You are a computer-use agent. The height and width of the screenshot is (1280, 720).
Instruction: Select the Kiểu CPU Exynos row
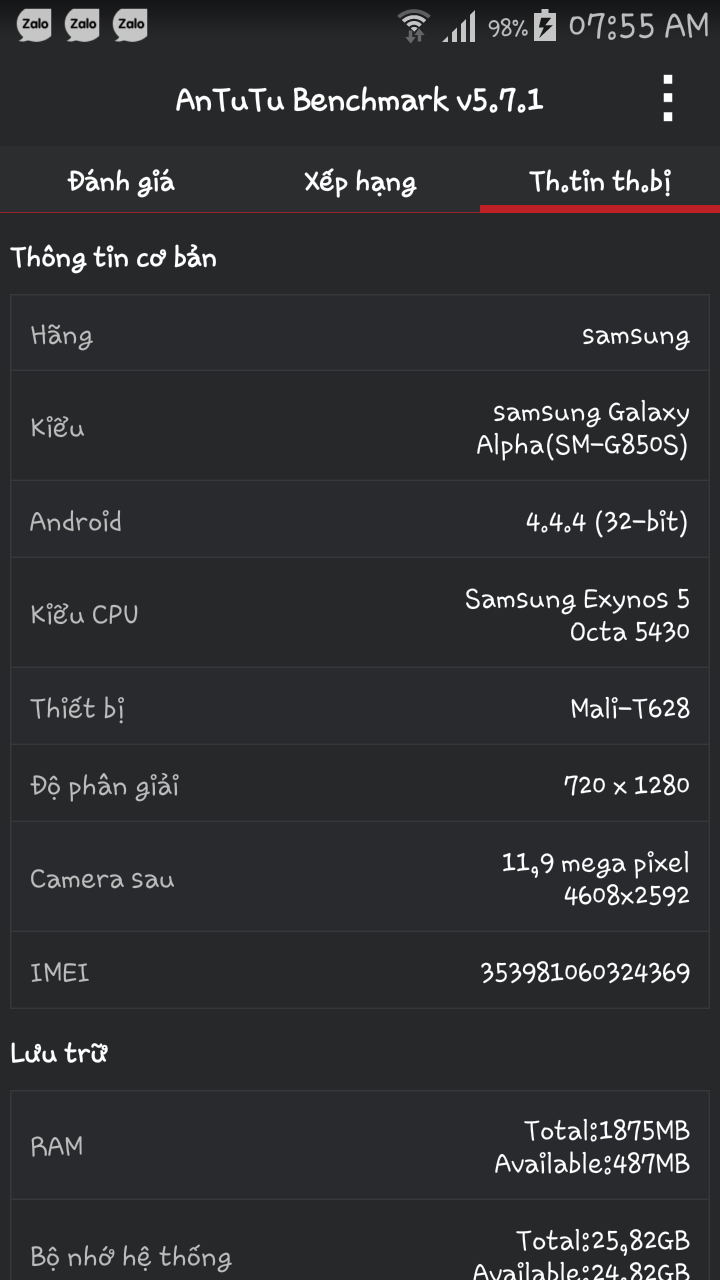click(360, 614)
